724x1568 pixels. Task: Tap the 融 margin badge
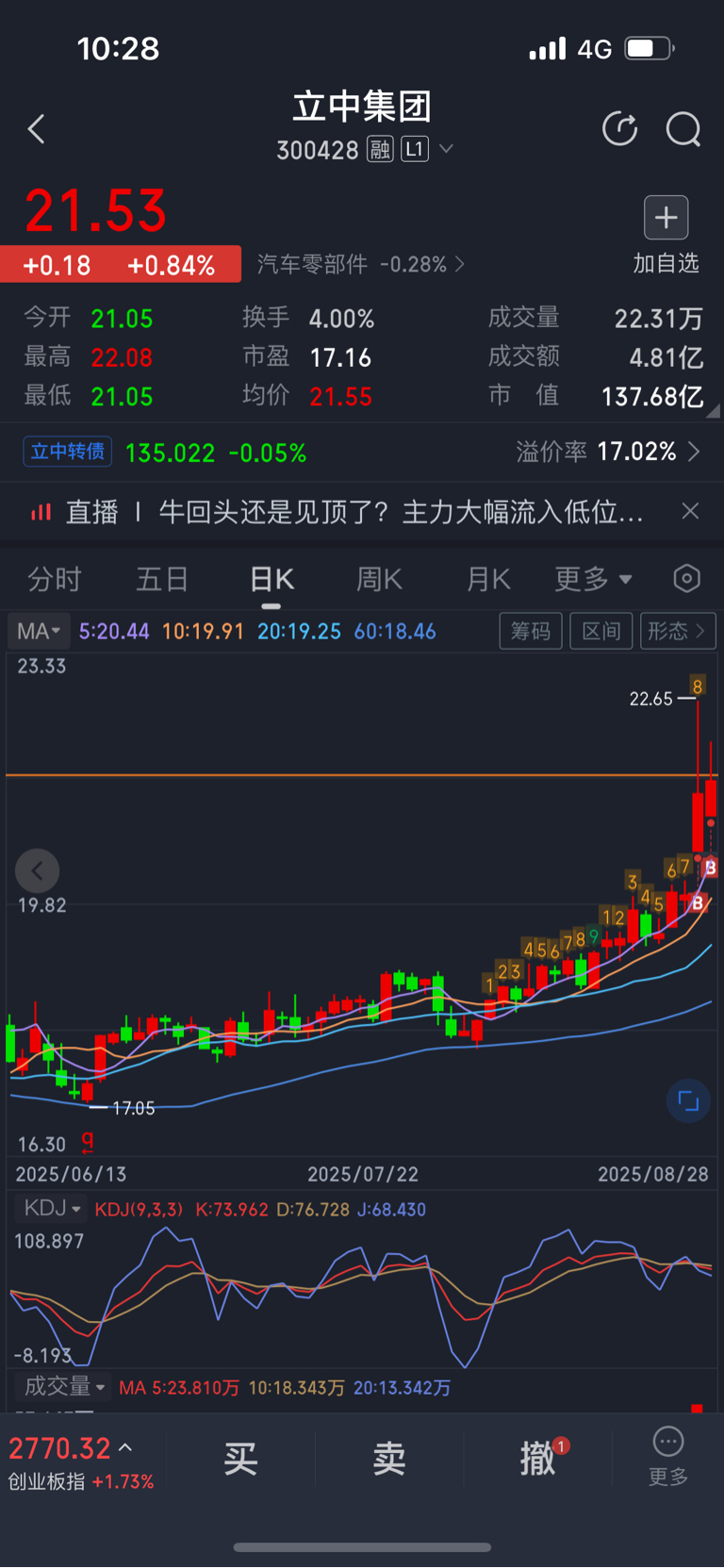(380, 149)
